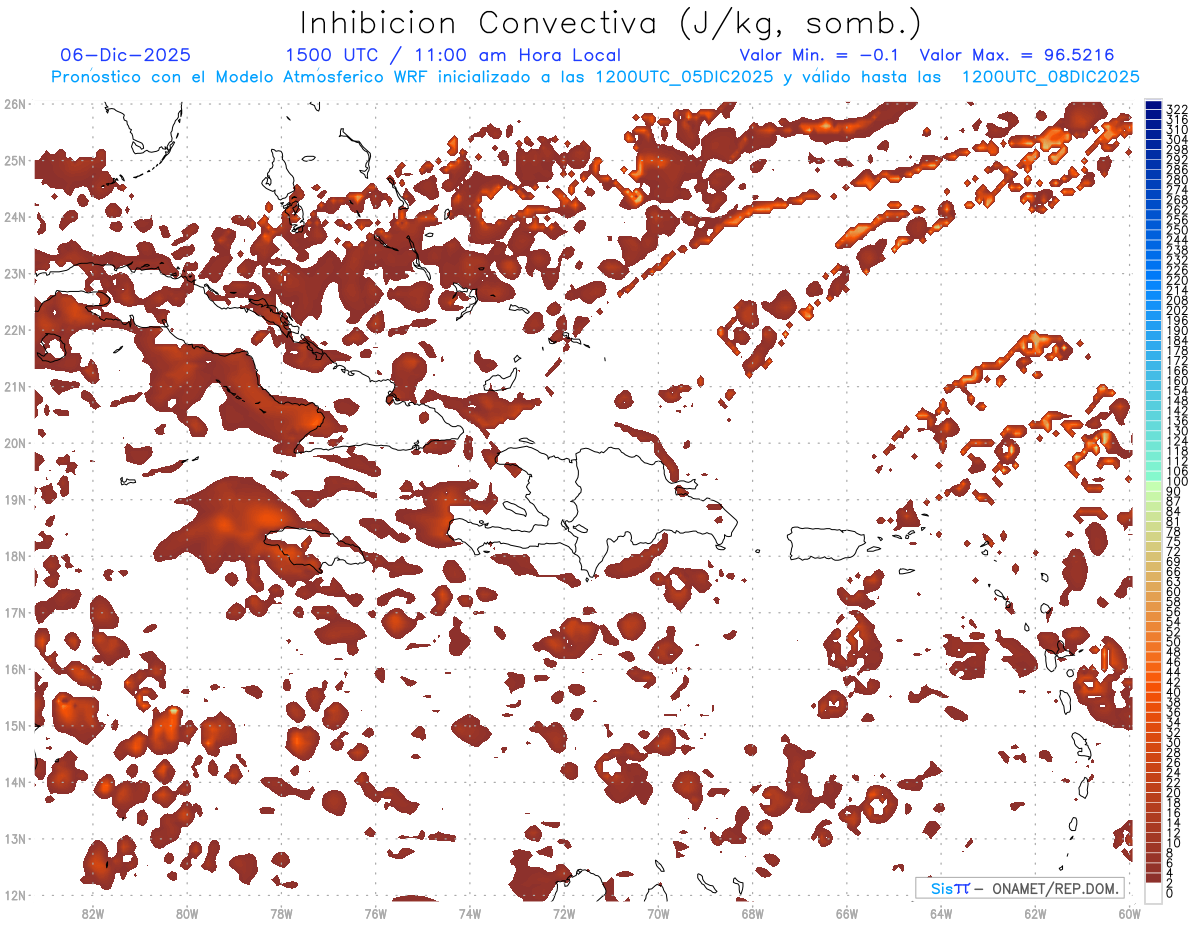Click the "Valor Min. = -0.1" text
The image size is (1200, 927).
[820, 56]
